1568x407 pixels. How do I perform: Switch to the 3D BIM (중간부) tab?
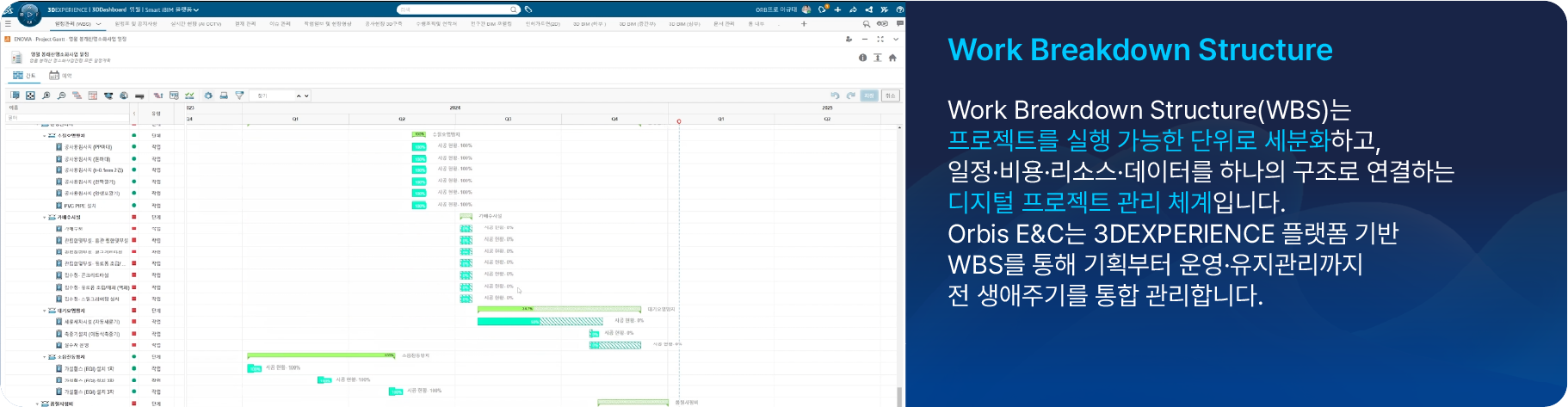[x=637, y=24]
